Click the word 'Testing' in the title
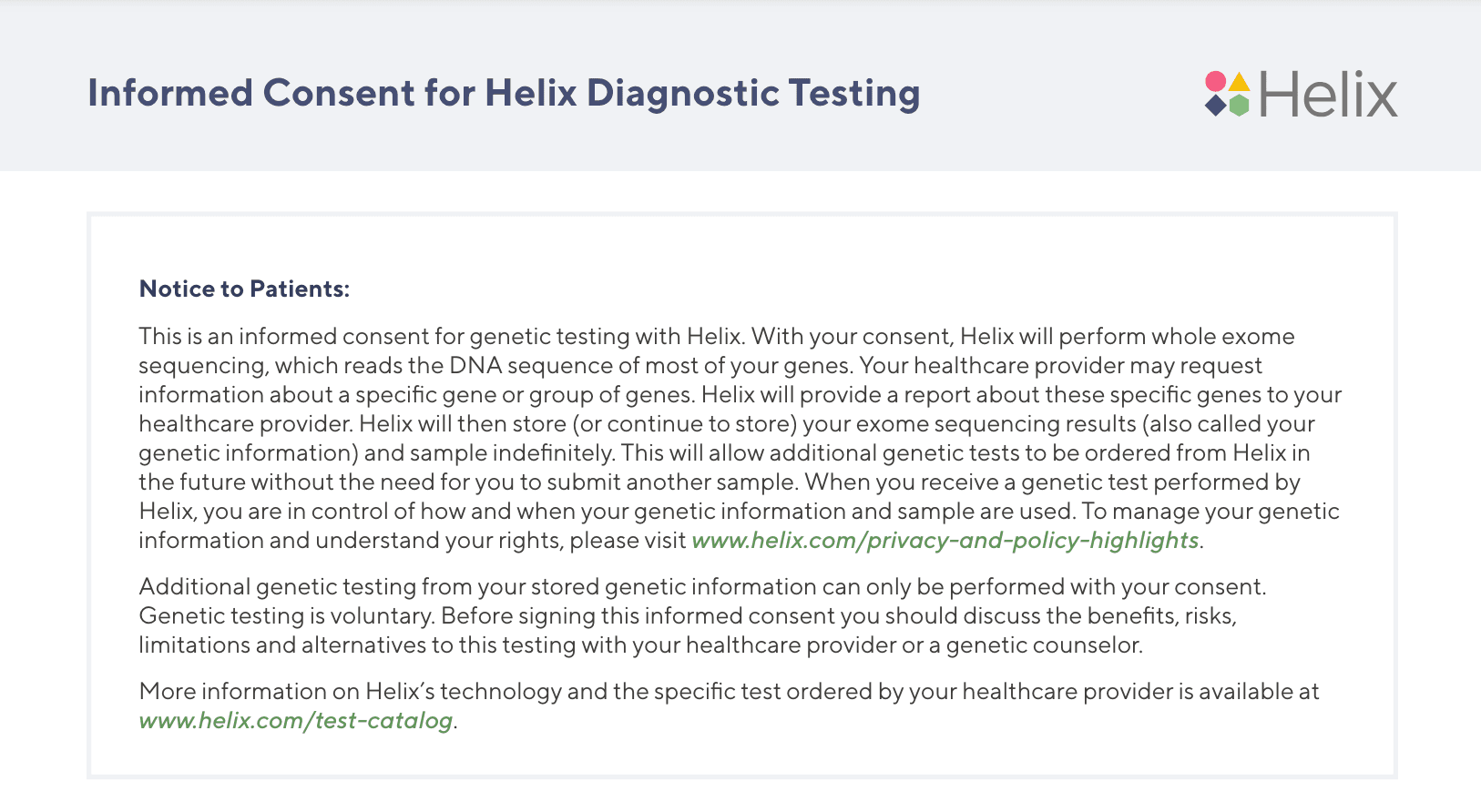This screenshot has height=812, width=1481. coord(853,94)
